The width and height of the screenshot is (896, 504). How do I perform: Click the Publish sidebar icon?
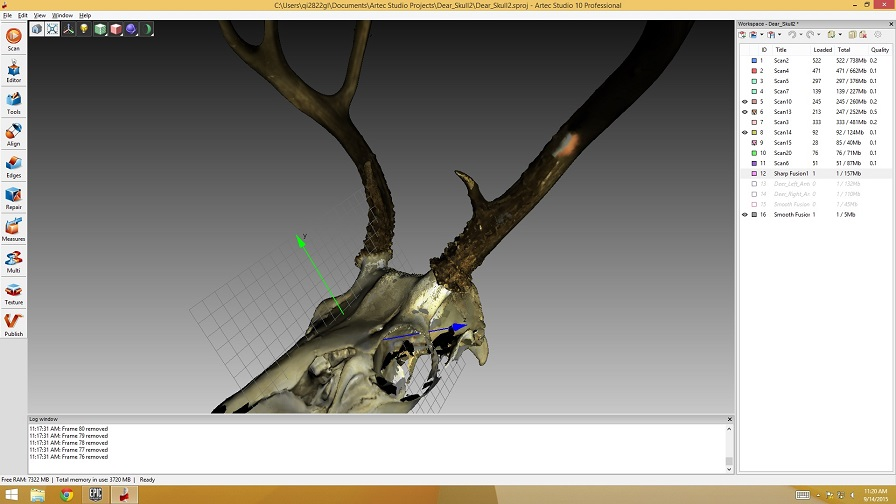click(x=14, y=324)
